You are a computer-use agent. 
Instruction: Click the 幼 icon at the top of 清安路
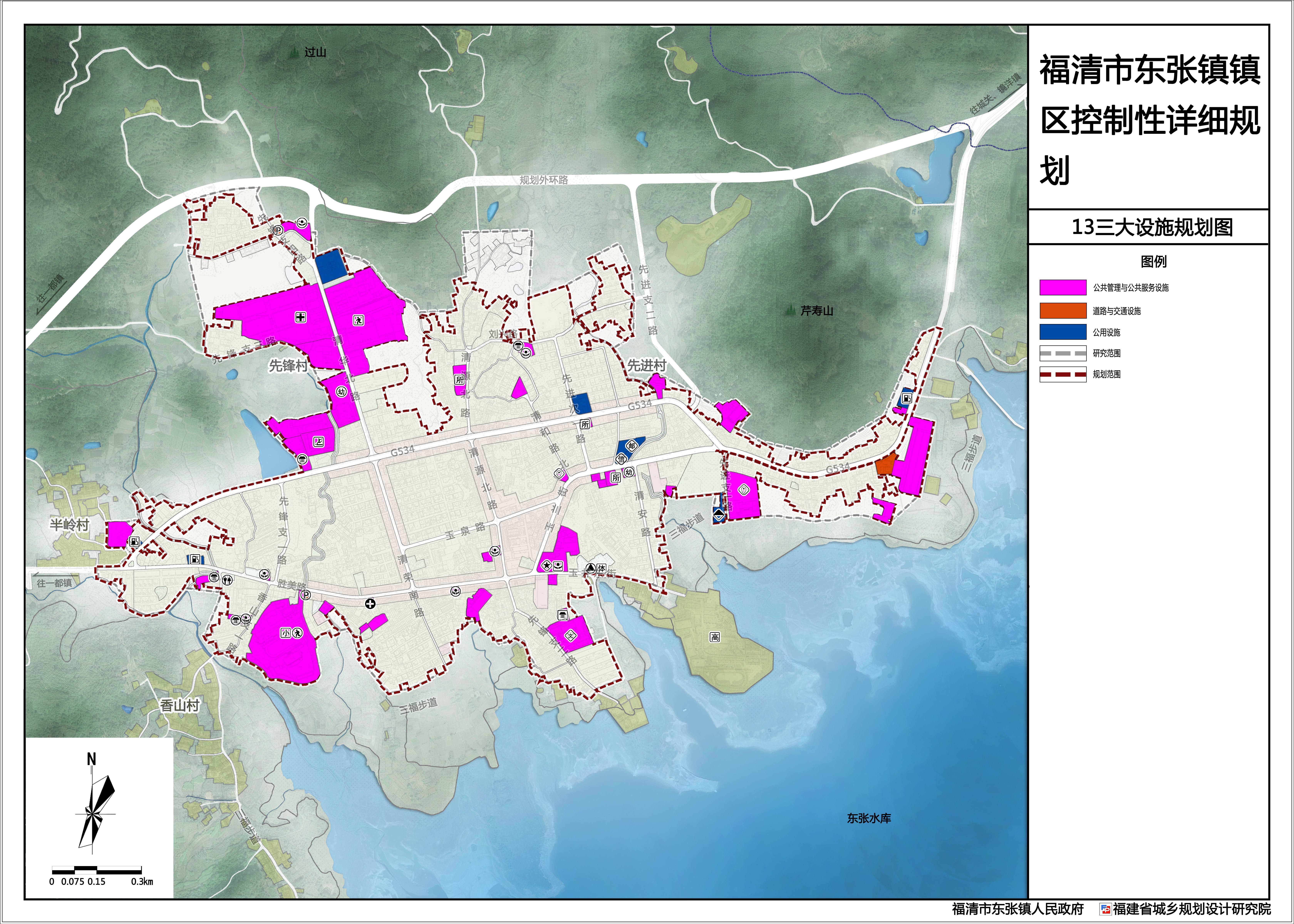point(629,472)
